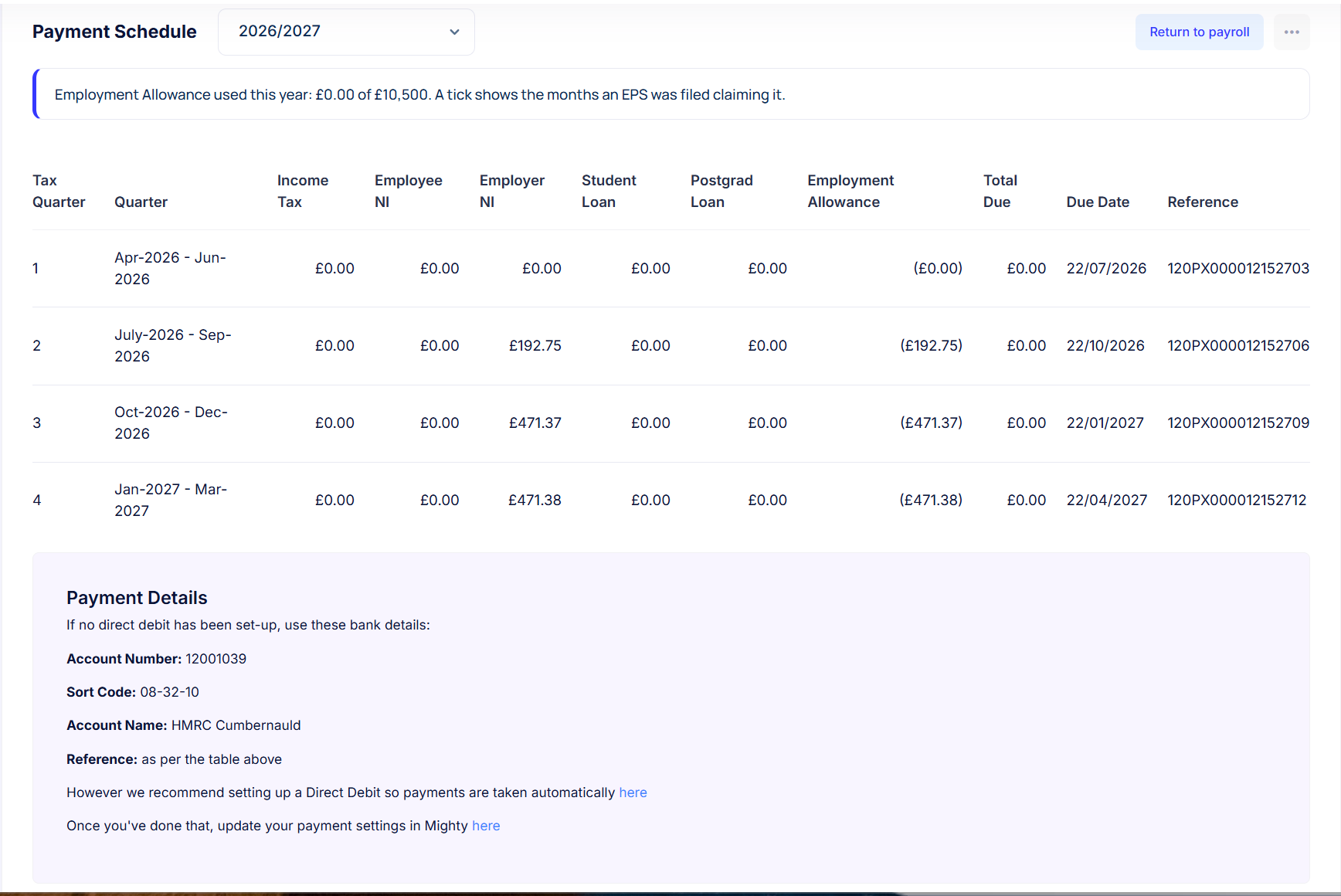
Task: Open the 2026/2027 tax year dropdown
Action: click(x=346, y=32)
